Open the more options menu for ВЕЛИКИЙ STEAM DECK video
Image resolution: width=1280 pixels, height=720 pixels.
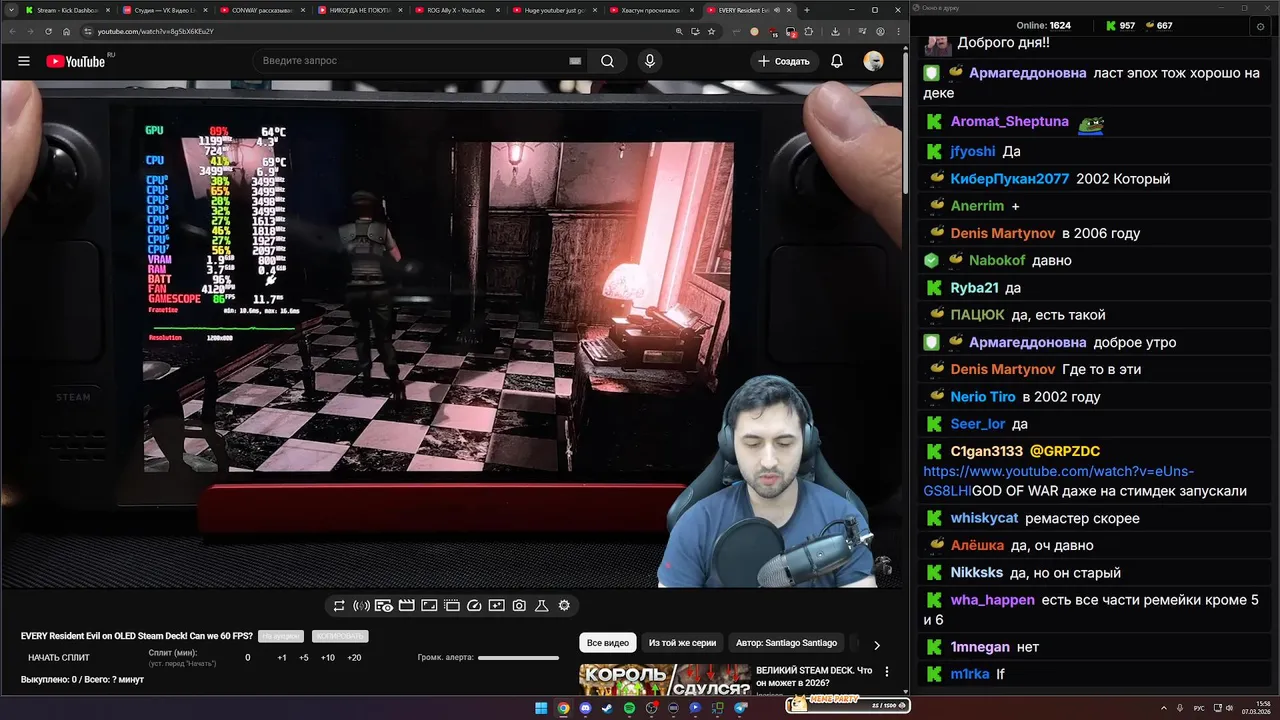click(887, 672)
